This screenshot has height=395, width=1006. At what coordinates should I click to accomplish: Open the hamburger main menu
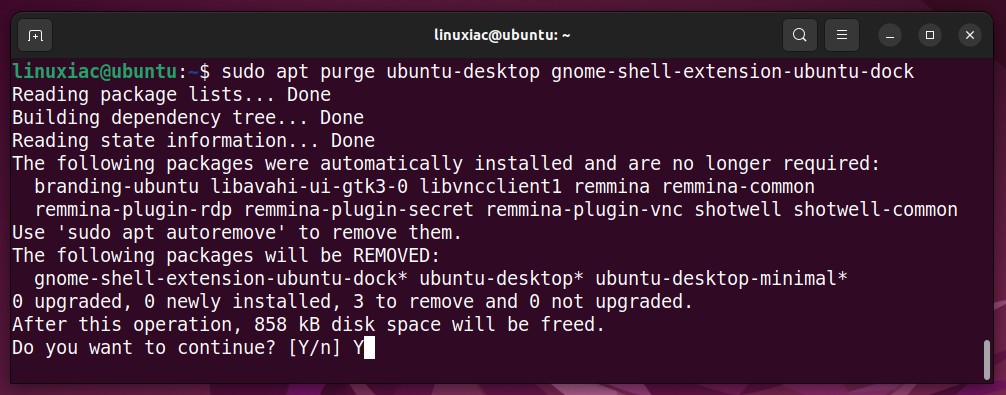click(842, 35)
